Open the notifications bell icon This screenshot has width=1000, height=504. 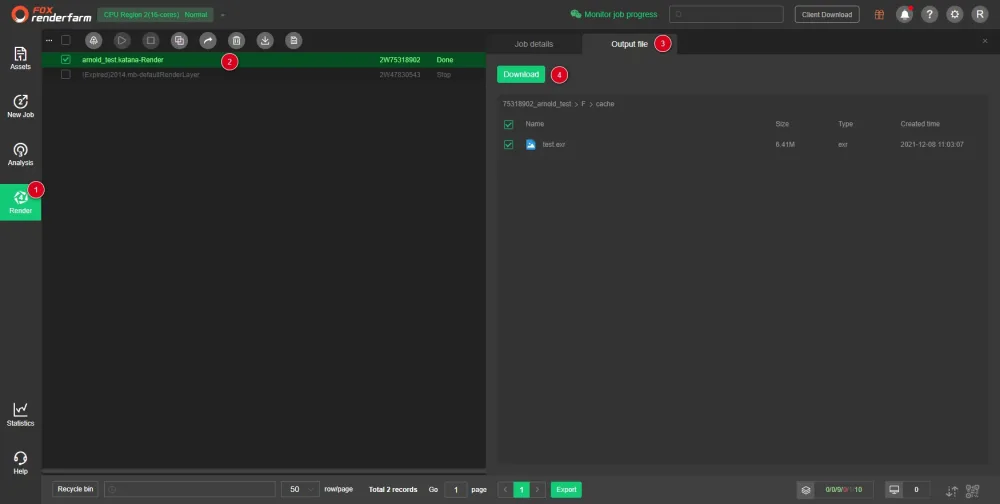coord(904,15)
